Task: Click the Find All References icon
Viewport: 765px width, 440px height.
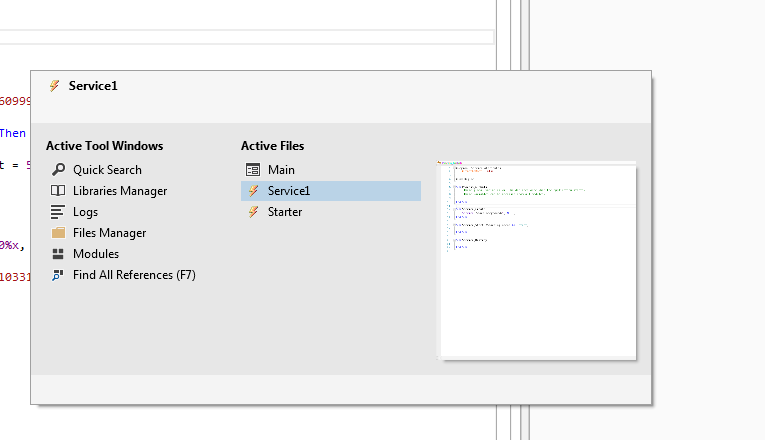Action: [x=59, y=275]
